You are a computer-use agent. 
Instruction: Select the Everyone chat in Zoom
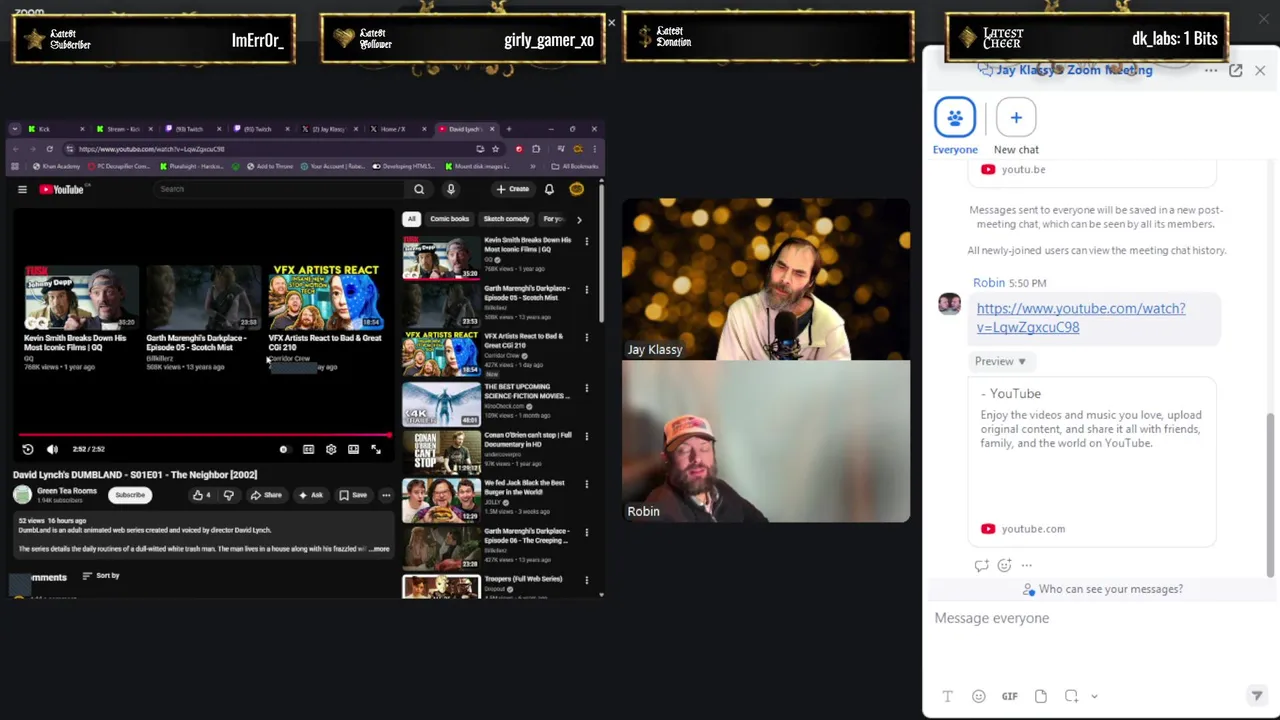(955, 126)
